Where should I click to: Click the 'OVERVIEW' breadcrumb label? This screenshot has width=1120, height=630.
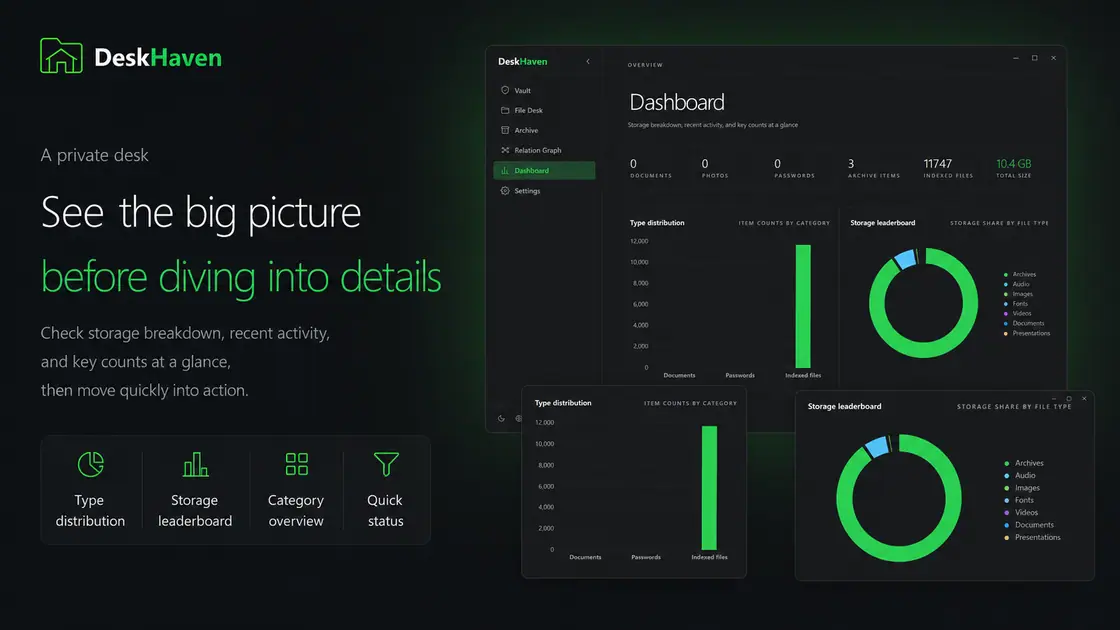[645, 65]
